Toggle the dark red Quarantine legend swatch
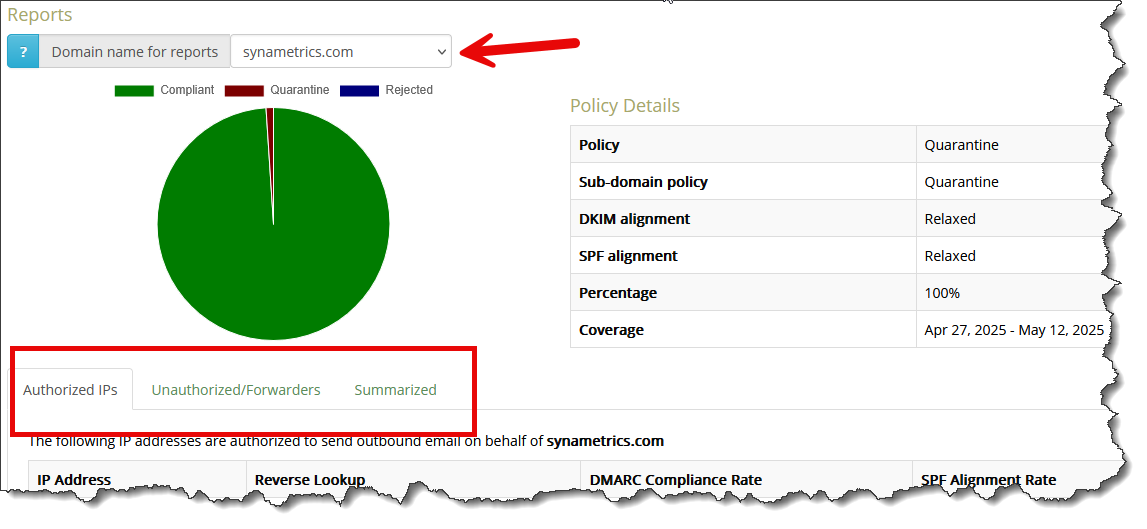The width and height of the screenshot is (1147, 529). [244, 90]
